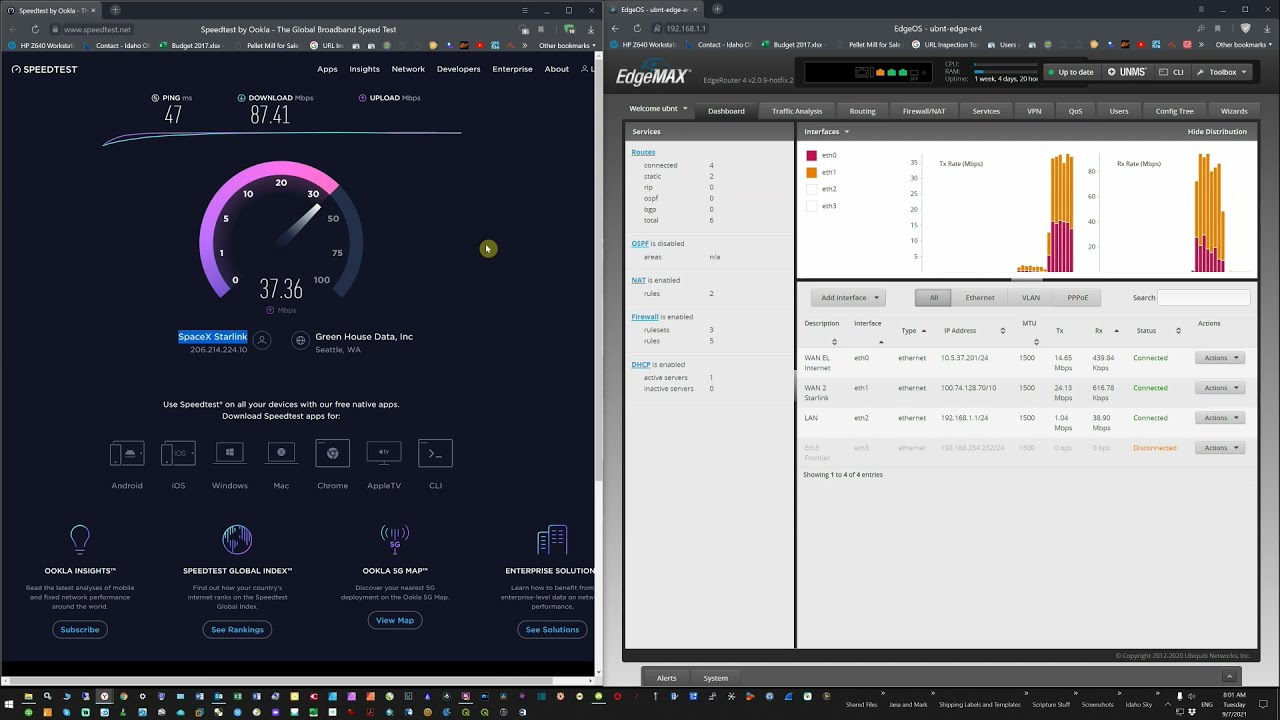Click the user icon beside SpaceX Starlink
The width and height of the screenshot is (1280, 720).
point(262,340)
